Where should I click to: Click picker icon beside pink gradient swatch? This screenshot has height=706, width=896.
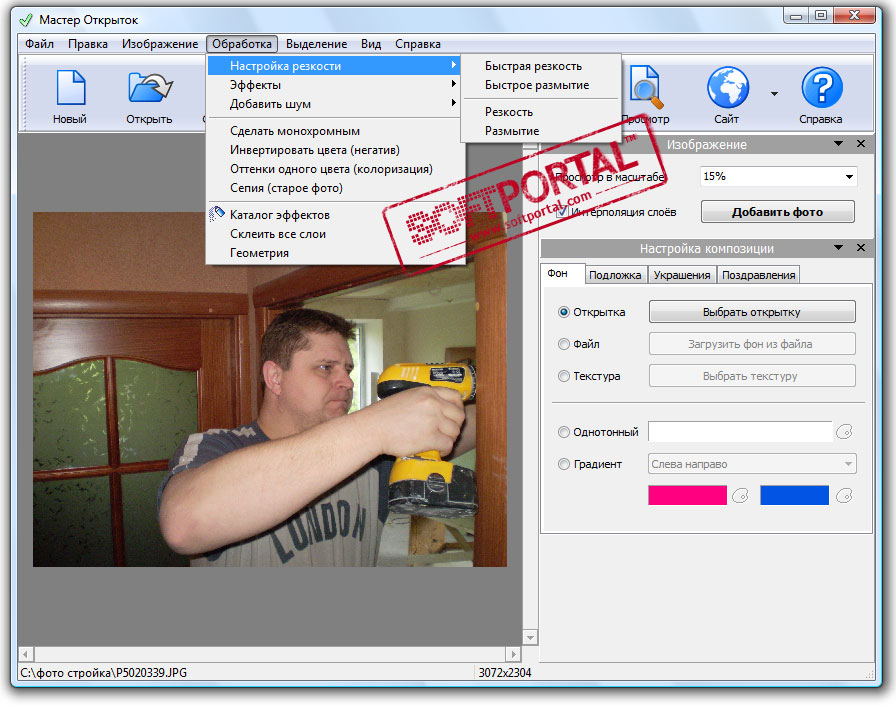(x=741, y=496)
